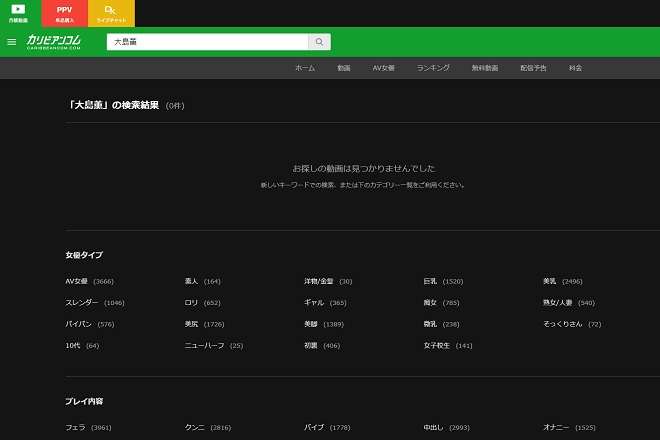Select the そっくりさん (72) category
Viewport: 660px width, 440px height.
click(x=572, y=324)
